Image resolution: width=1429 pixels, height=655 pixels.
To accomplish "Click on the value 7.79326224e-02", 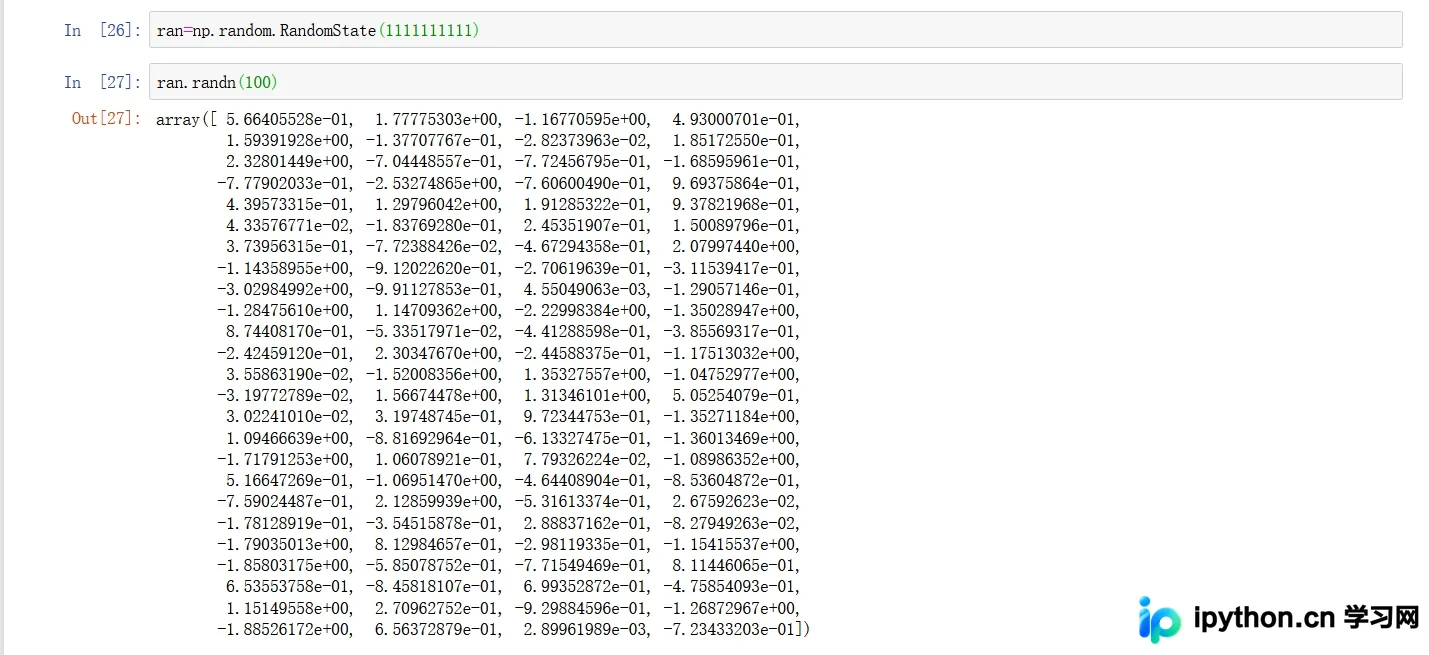I will (587, 459).
